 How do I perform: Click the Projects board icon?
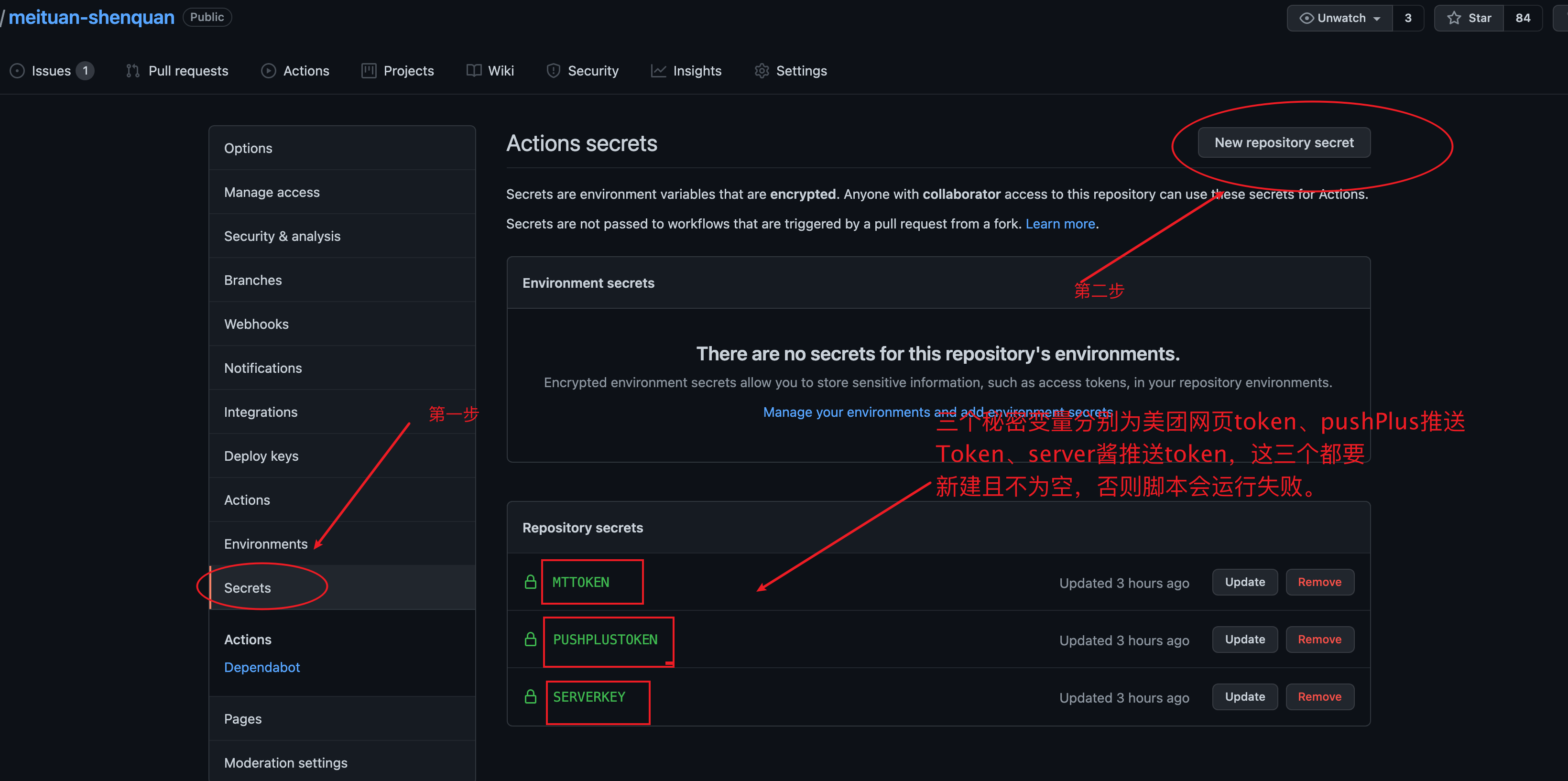point(368,71)
